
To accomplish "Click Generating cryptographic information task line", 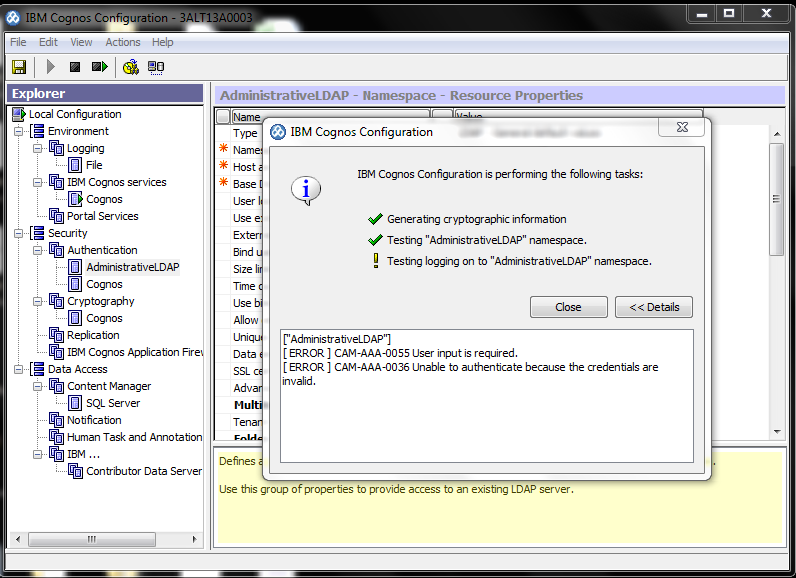I will click(477, 219).
